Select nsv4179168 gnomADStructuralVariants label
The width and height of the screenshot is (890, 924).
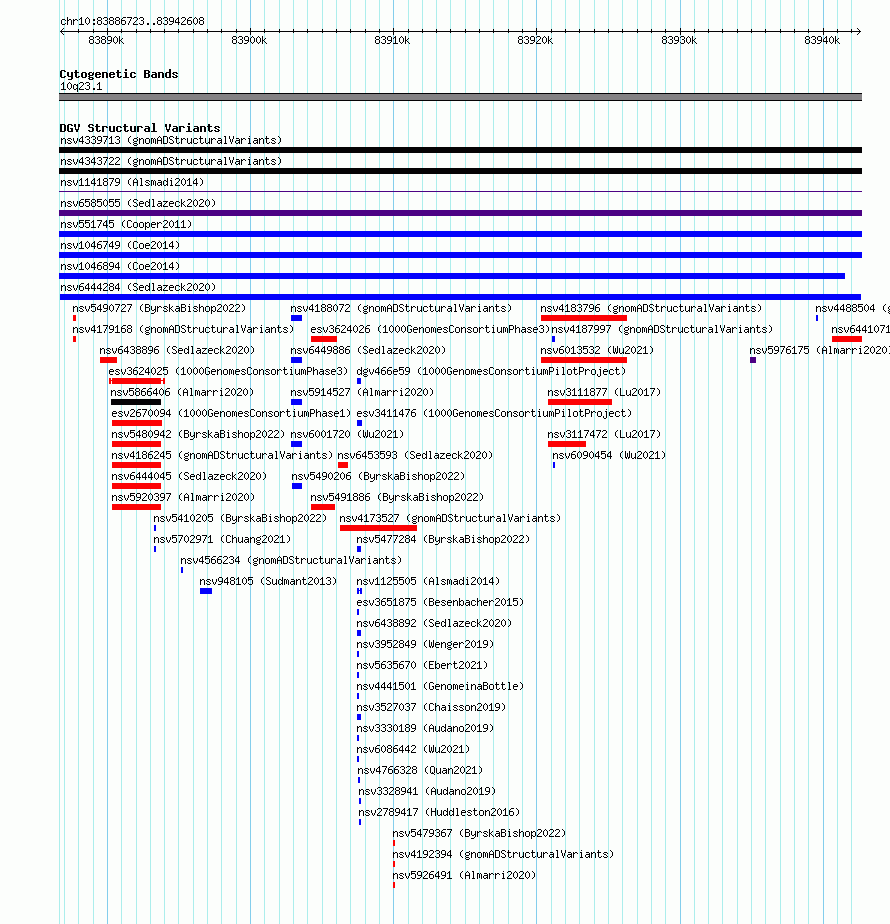pyautogui.click(x=183, y=329)
